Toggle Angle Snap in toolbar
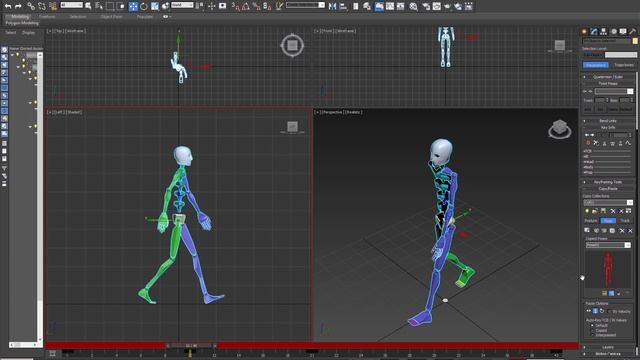Screen dimensions: 640x360 [x=246, y=6]
